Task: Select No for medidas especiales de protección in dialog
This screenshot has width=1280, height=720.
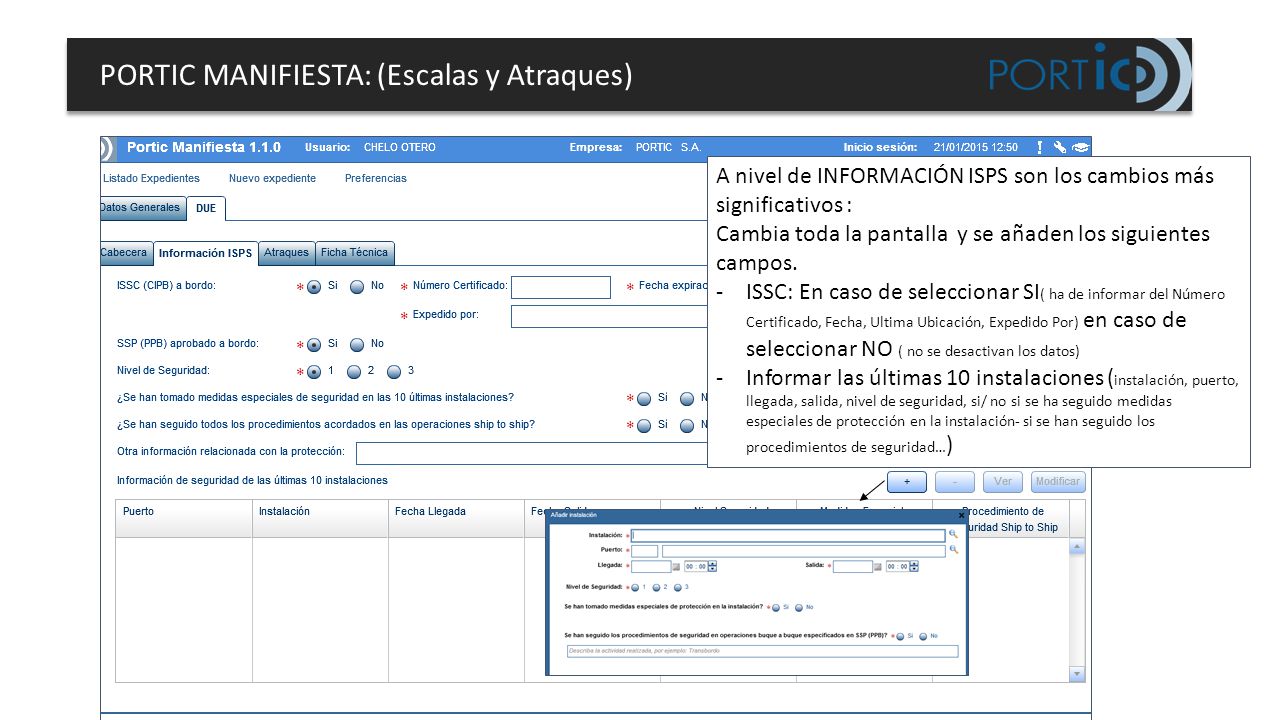Action: (x=799, y=607)
